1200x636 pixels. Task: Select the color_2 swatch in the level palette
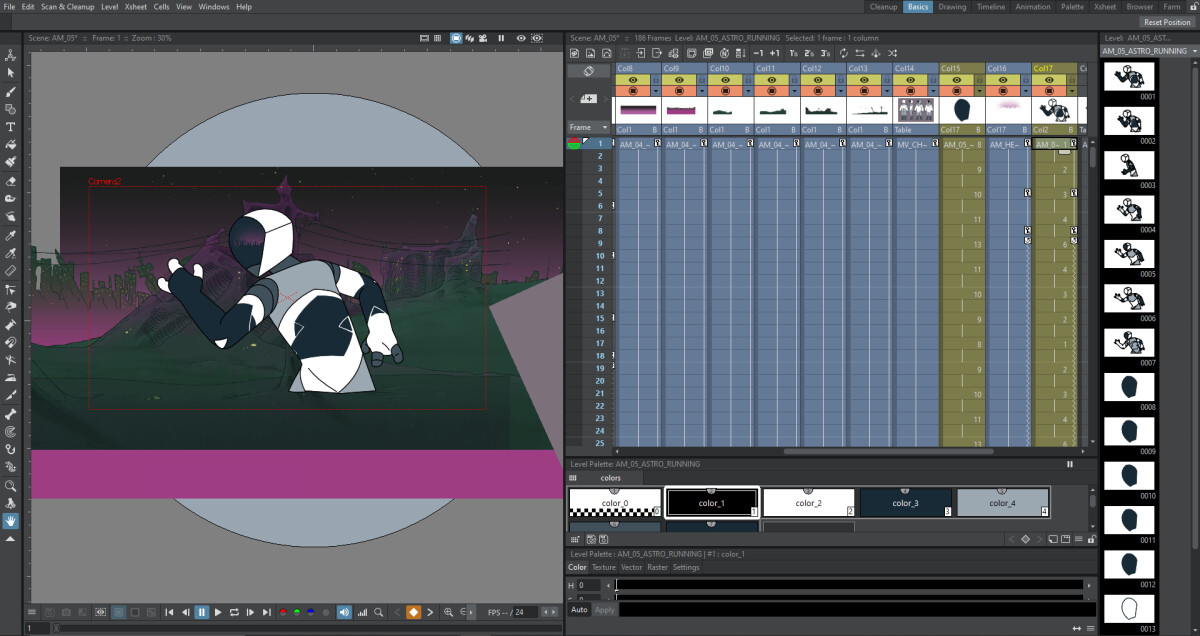[x=808, y=502]
